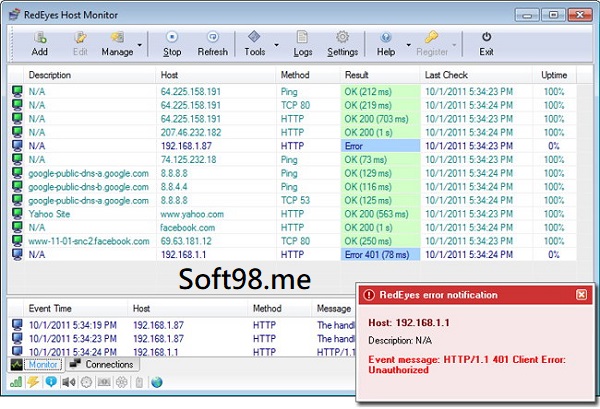The height and width of the screenshot is (409, 600).
Task: Expand the Register dropdown arrow
Action: (x=454, y=45)
